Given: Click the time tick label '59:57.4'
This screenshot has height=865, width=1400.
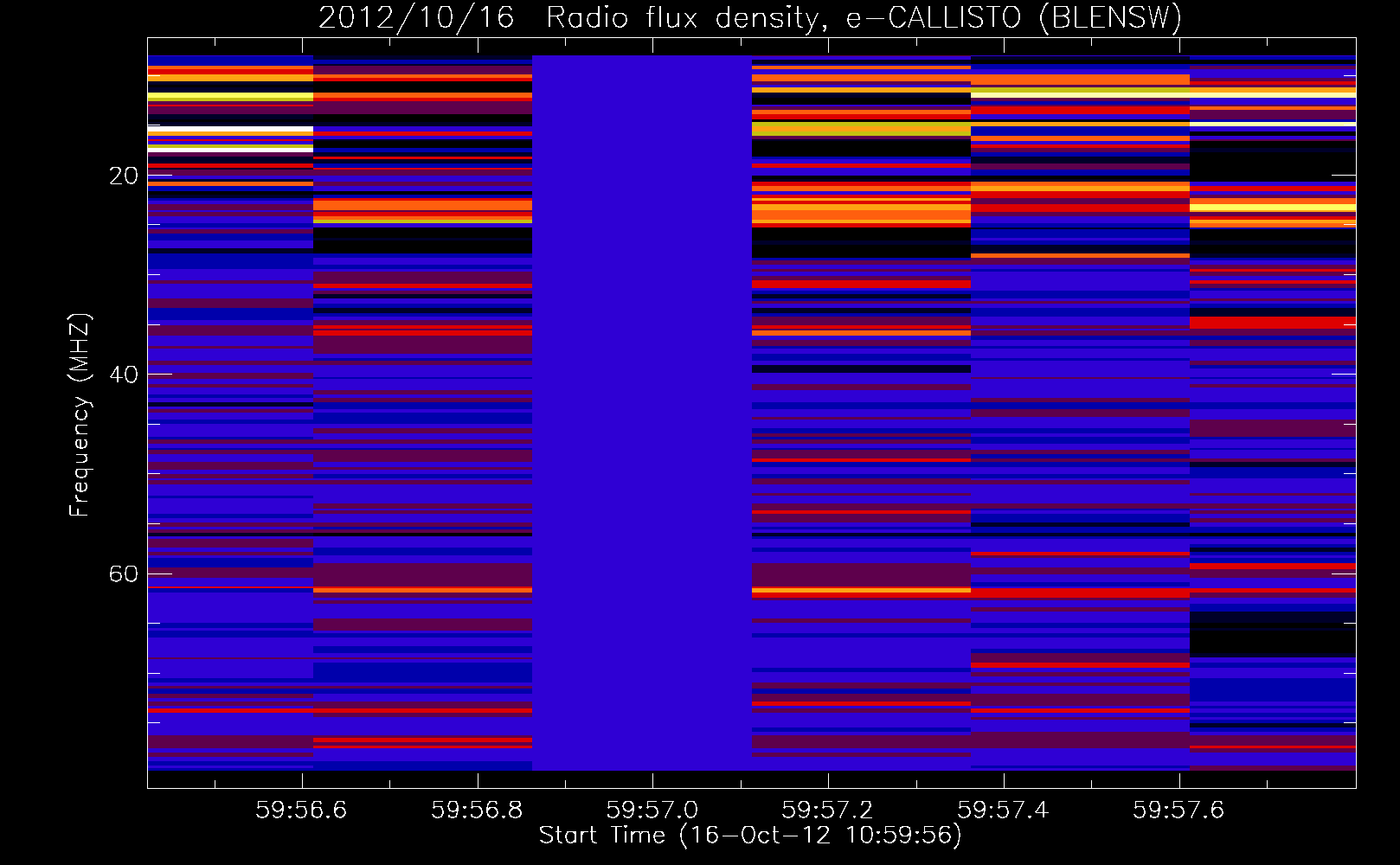Looking at the screenshot, I should [x=1004, y=810].
